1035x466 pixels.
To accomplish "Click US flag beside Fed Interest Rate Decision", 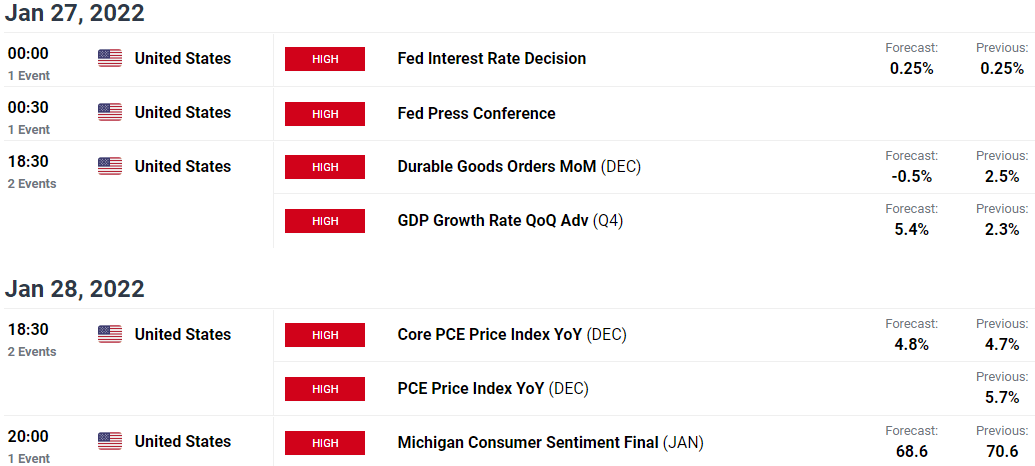I will pyautogui.click(x=110, y=58).
